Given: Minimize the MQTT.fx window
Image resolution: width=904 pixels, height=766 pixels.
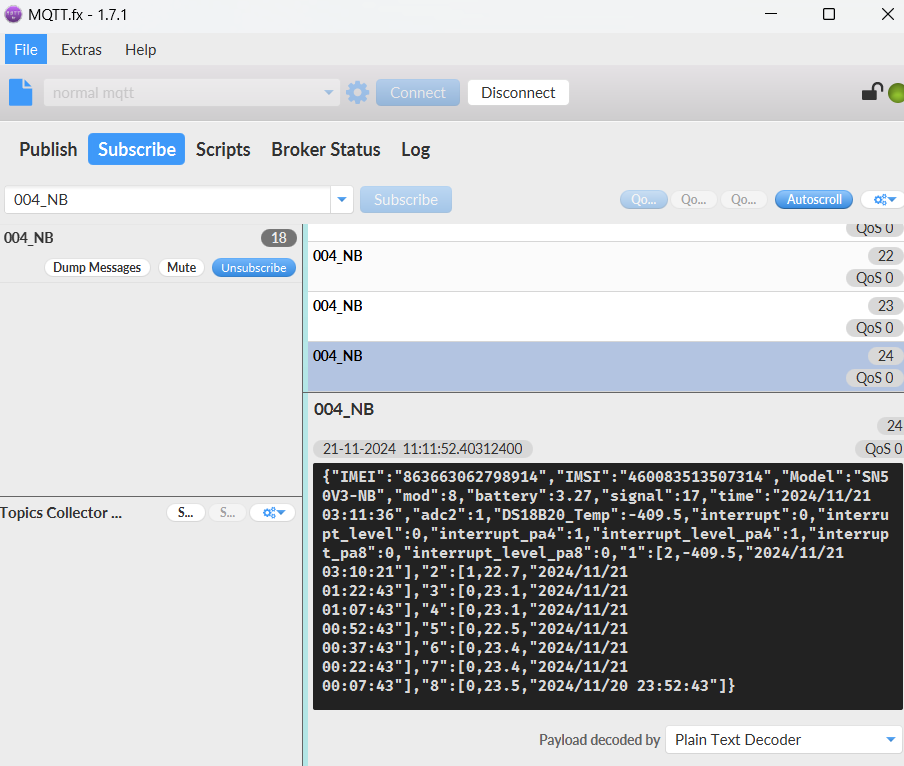Looking at the screenshot, I should click(x=771, y=14).
